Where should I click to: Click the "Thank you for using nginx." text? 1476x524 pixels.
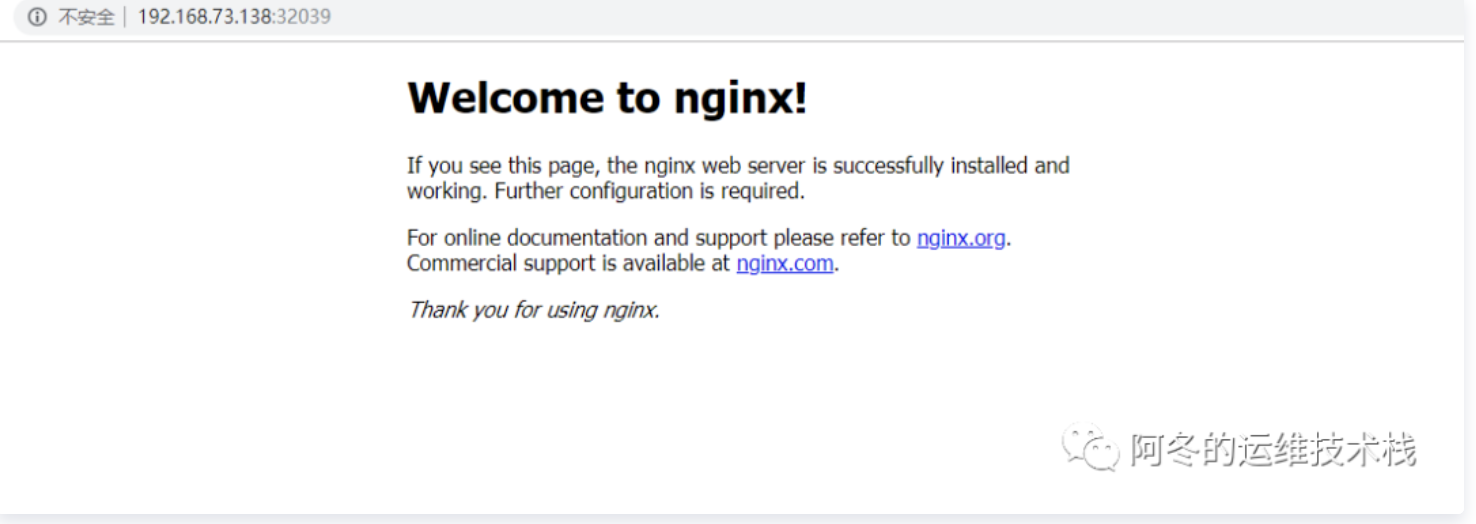click(534, 310)
